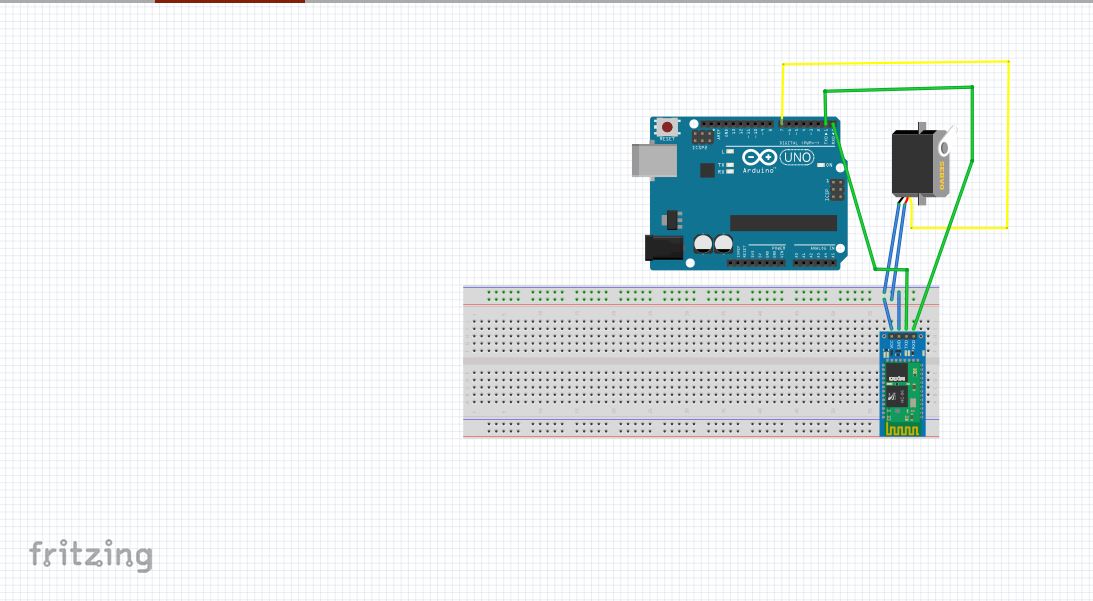1093x601 pixels.
Task: Click the ATmega chip on the Arduino
Action: [785, 222]
